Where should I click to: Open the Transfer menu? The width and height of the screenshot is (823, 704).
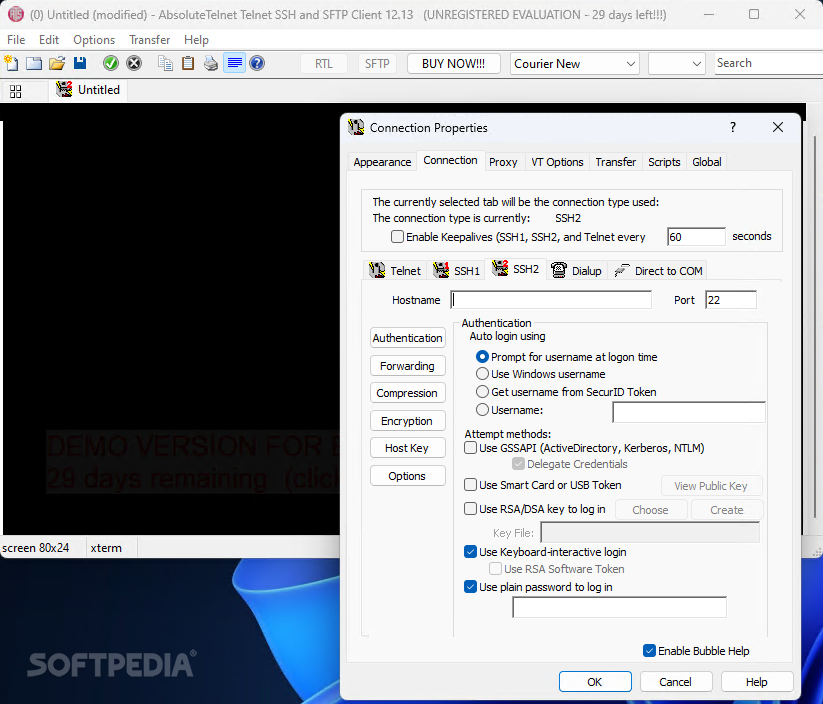click(150, 40)
